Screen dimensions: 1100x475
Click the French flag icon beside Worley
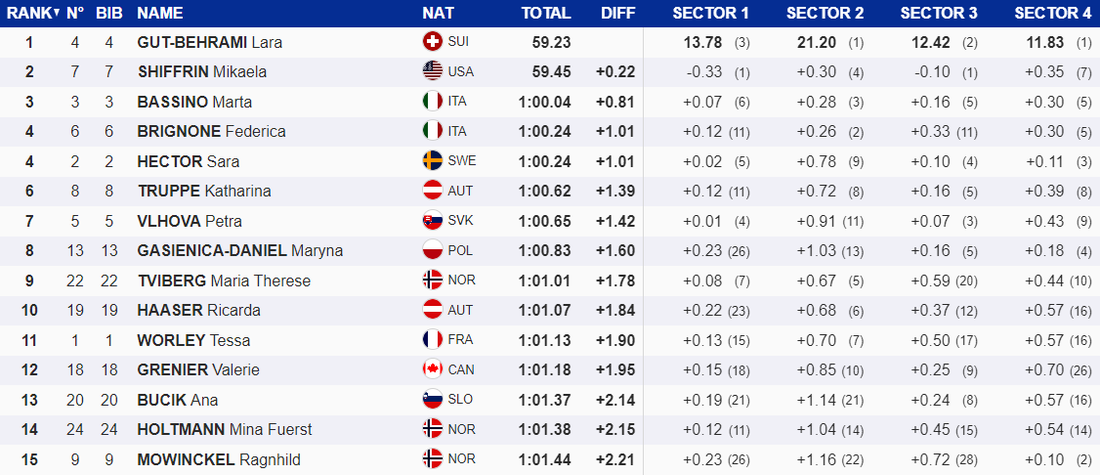tap(432, 340)
